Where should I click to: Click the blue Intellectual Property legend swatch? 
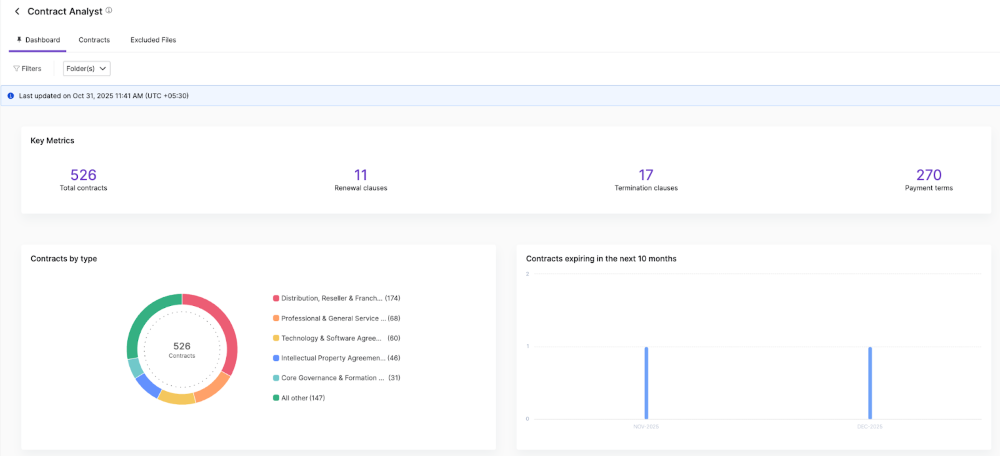pyautogui.click(x=276, y=358)
